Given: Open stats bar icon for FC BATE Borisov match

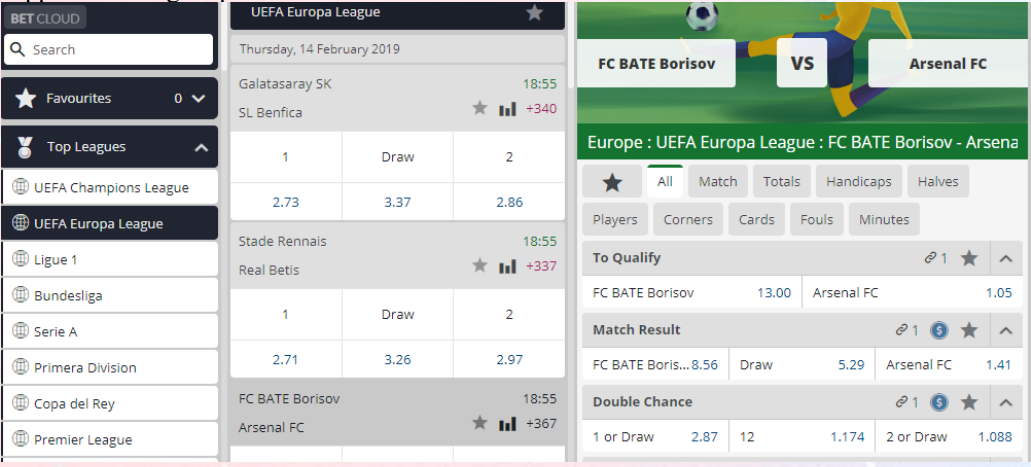Looking at the screenshot, I should point(507,424).
